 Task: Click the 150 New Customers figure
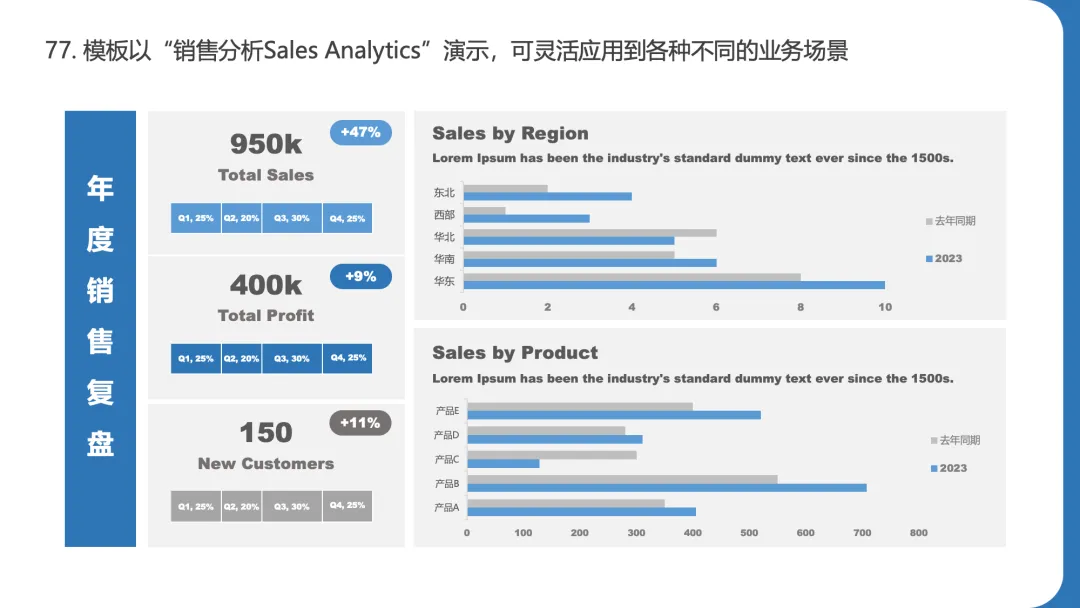click(x=266, y=432)
